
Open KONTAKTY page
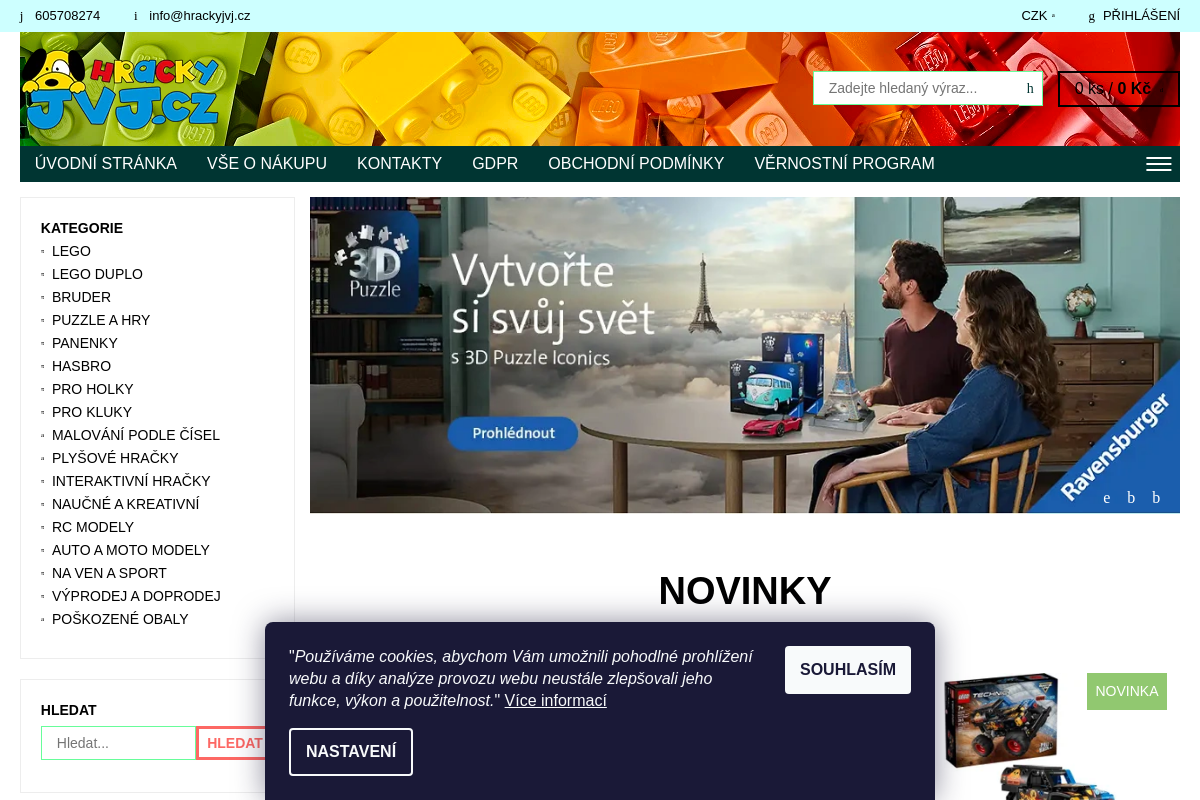coord(399,164)
